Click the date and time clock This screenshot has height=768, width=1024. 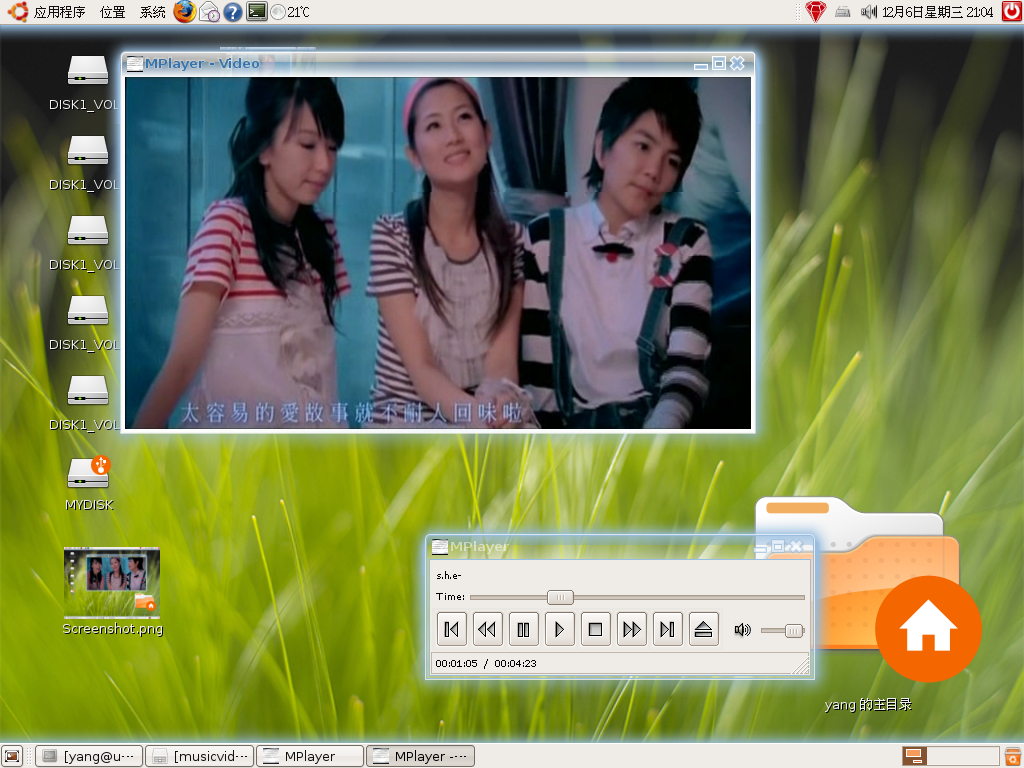[x=938, y=12]
